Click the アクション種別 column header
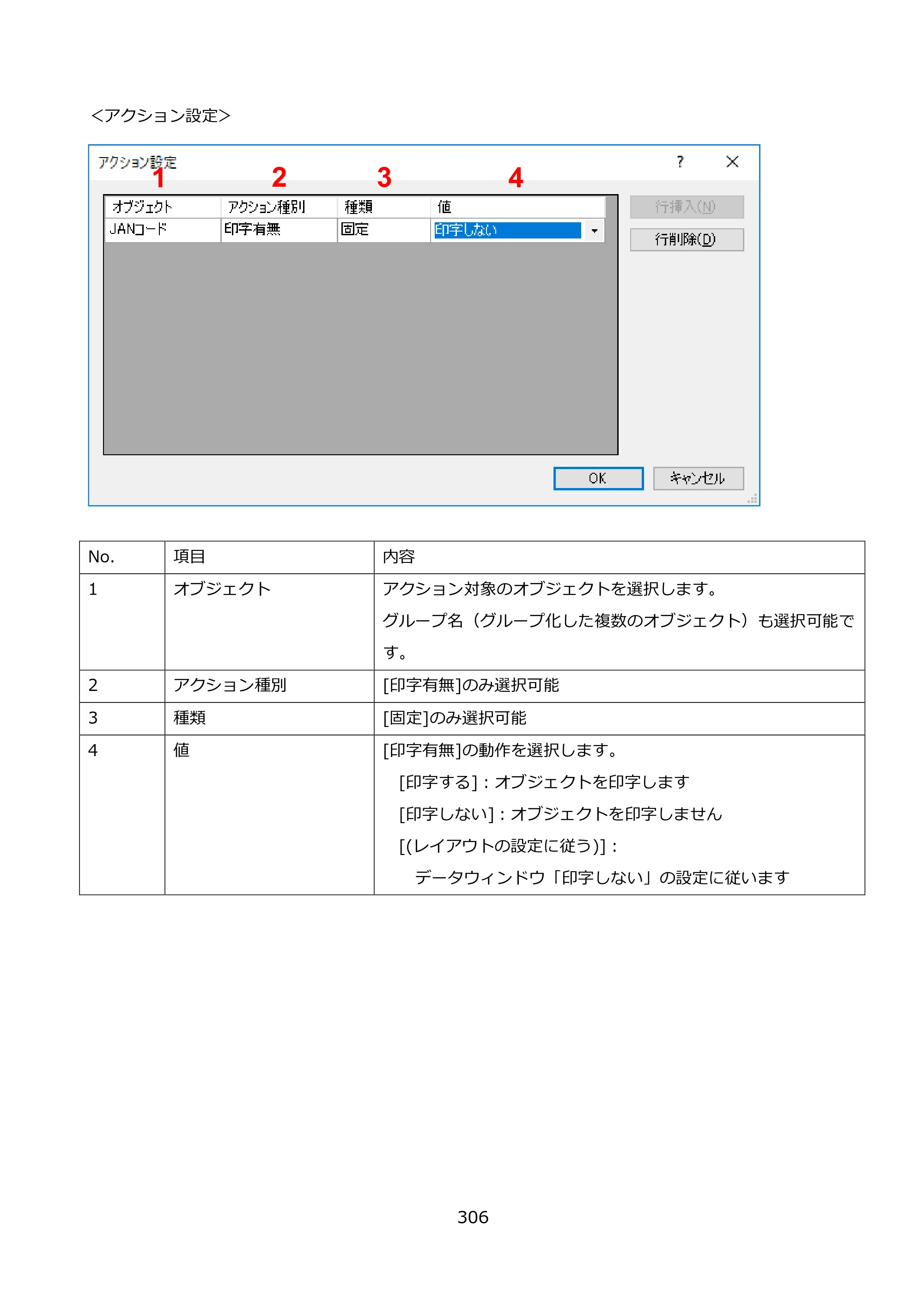This screenshot has height=1307, width=924. pyautogui.click(x=280, y=207)
